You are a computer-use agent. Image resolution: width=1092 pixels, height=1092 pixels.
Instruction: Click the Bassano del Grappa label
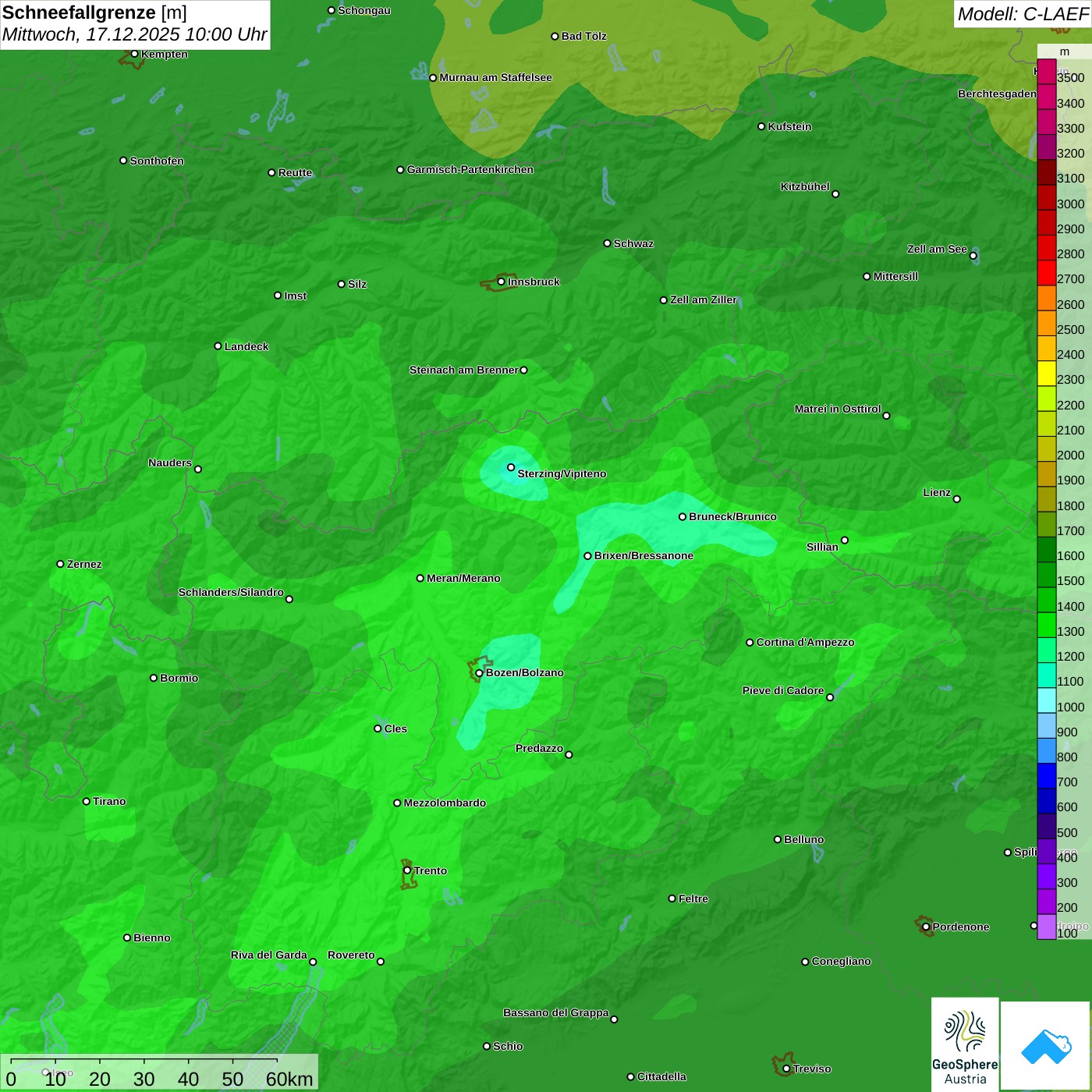point(556,1012)
